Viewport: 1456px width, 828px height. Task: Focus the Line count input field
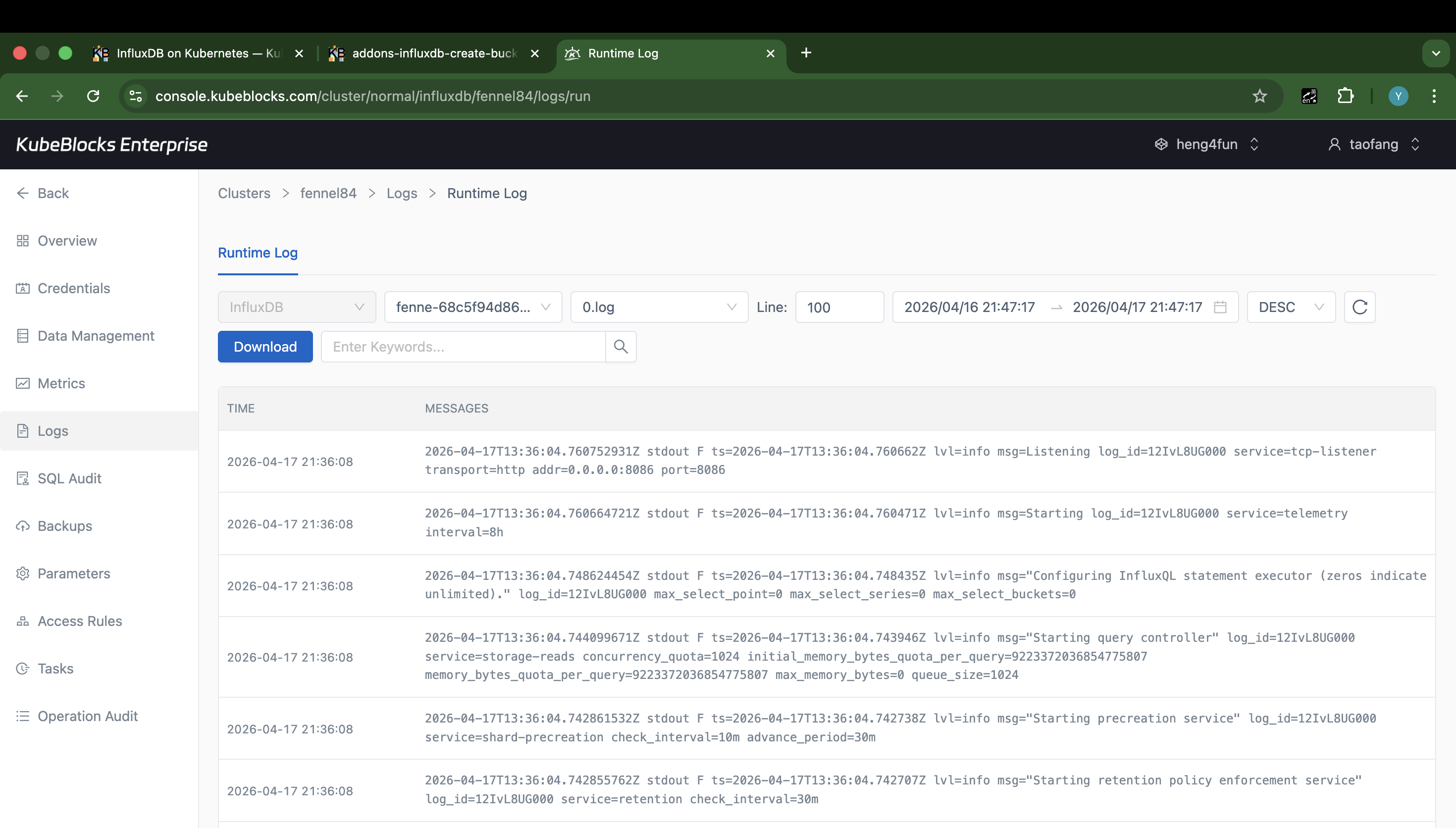pyautogui.click(x=839, y=307)
